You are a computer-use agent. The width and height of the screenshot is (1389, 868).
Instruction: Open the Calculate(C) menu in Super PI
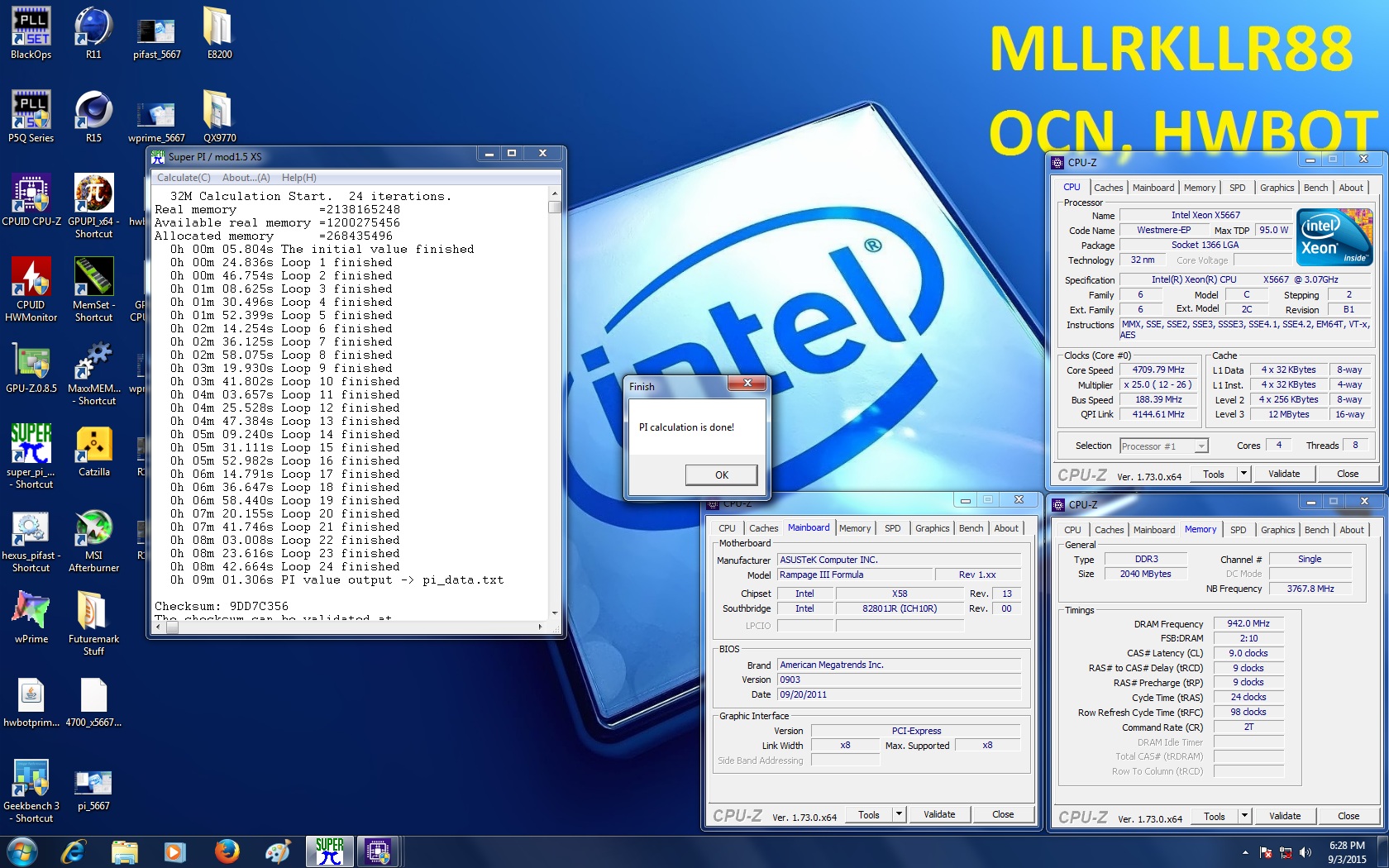(184, 178)
